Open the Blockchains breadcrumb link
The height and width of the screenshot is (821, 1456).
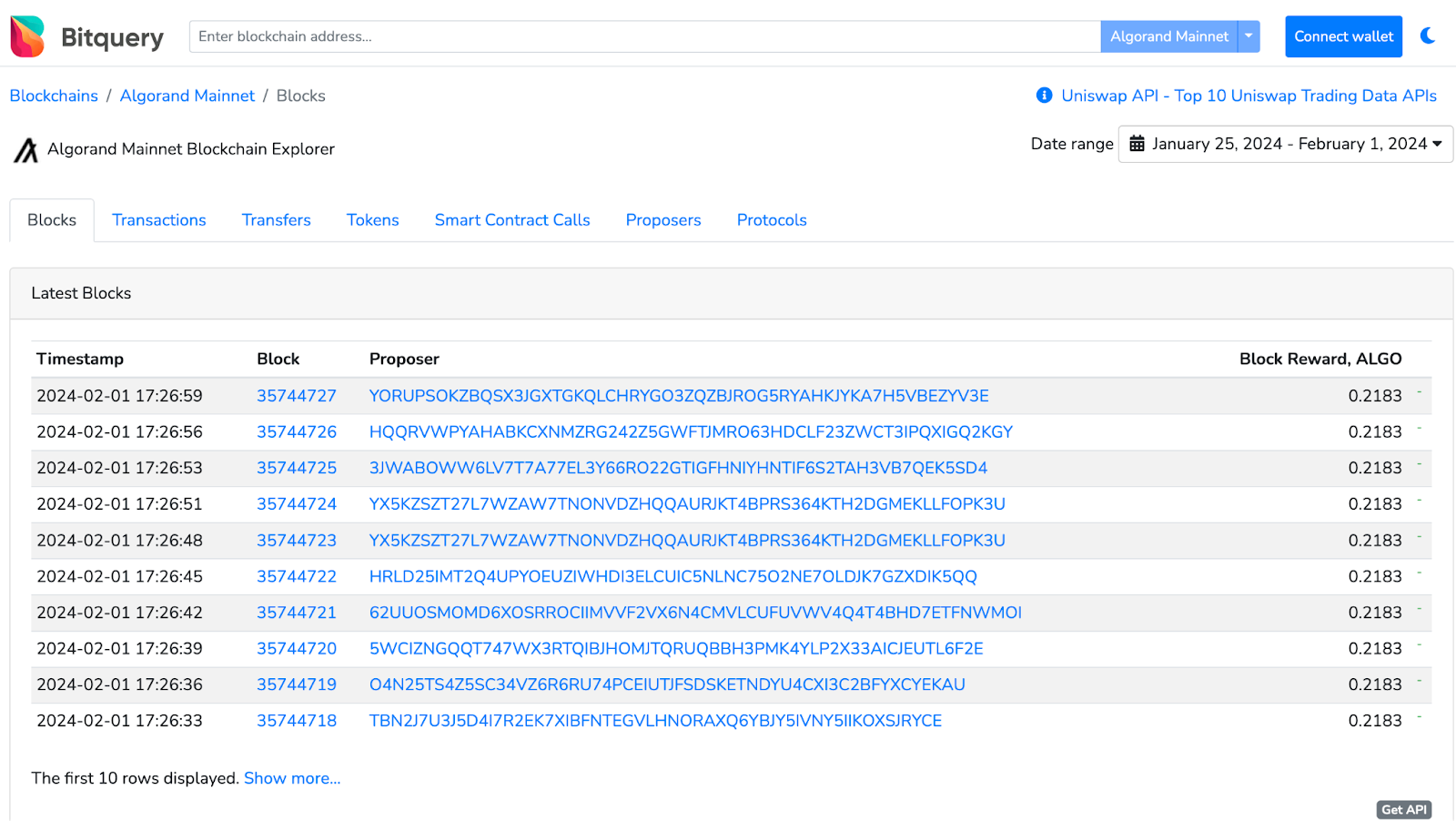coord(54,96)
